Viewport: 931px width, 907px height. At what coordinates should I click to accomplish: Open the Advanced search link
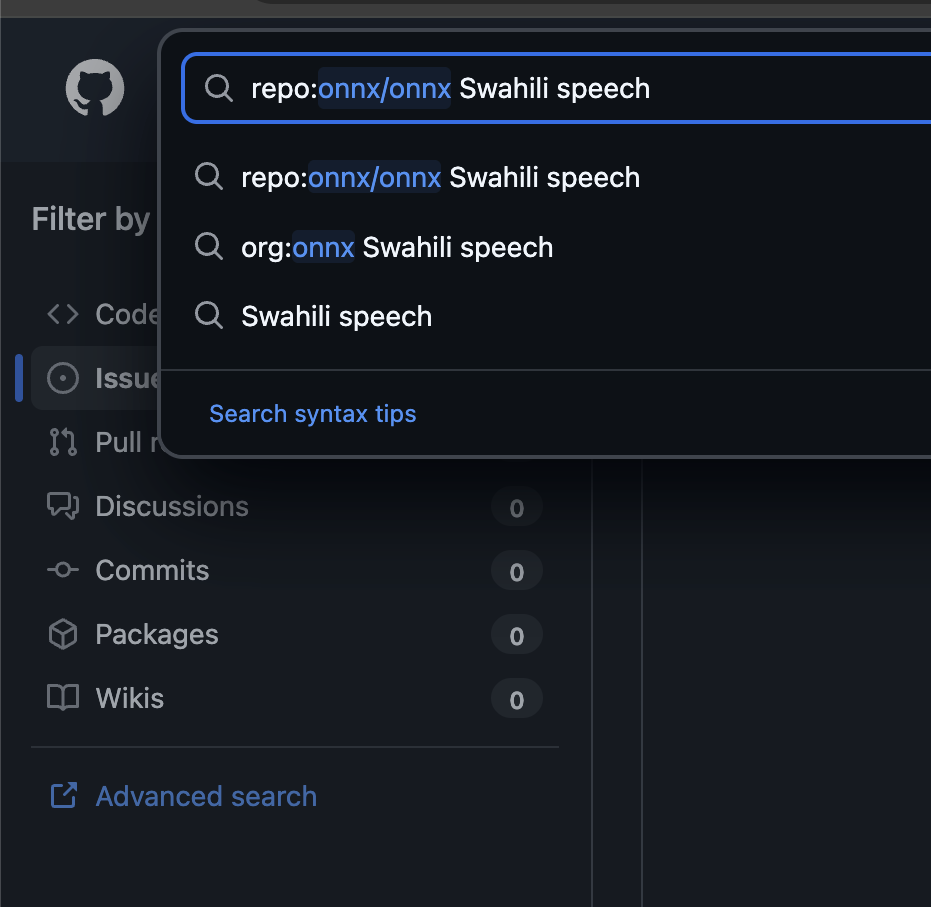[206, 796]
